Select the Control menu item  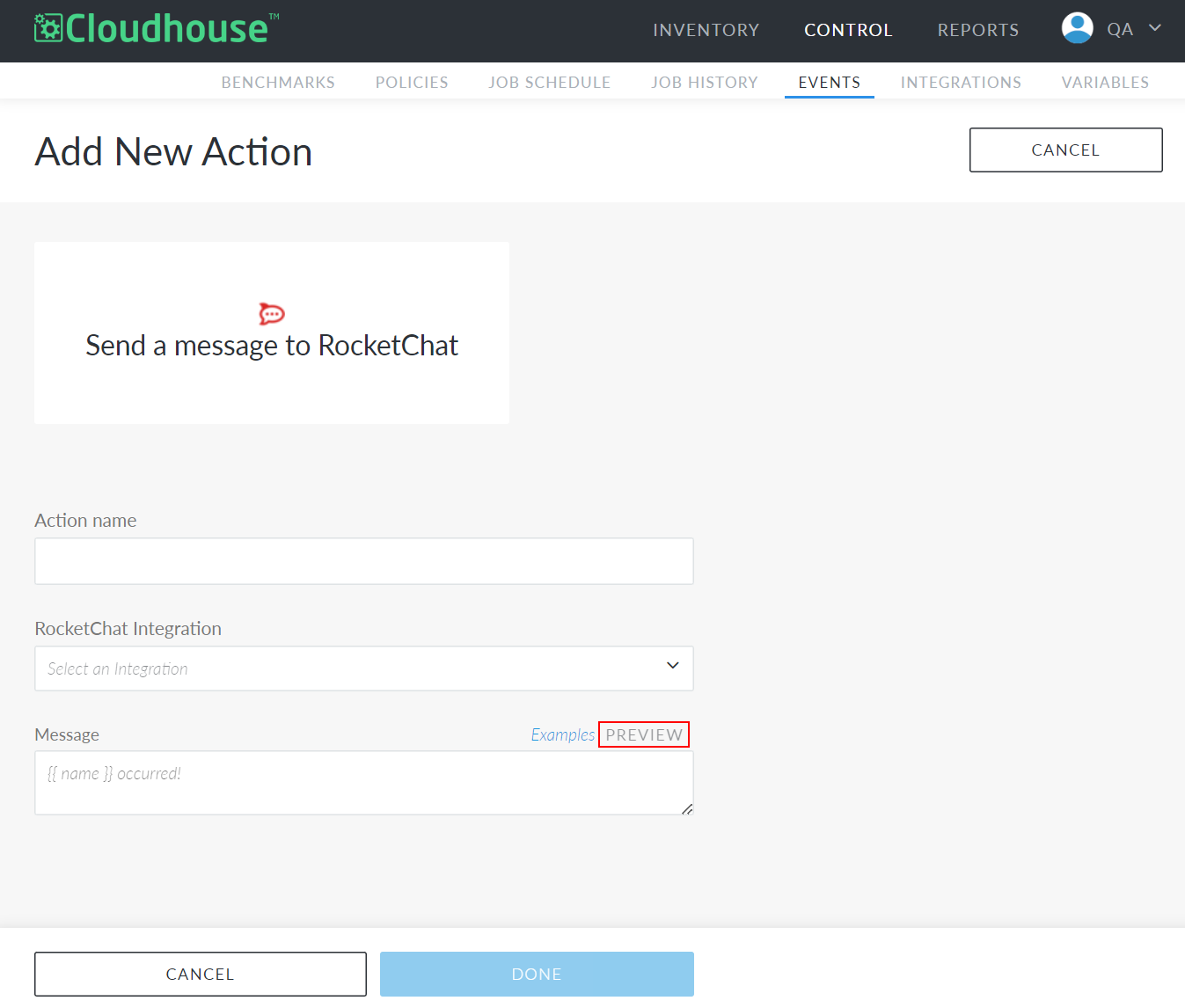pyautogui.click(x=848, y=30)
